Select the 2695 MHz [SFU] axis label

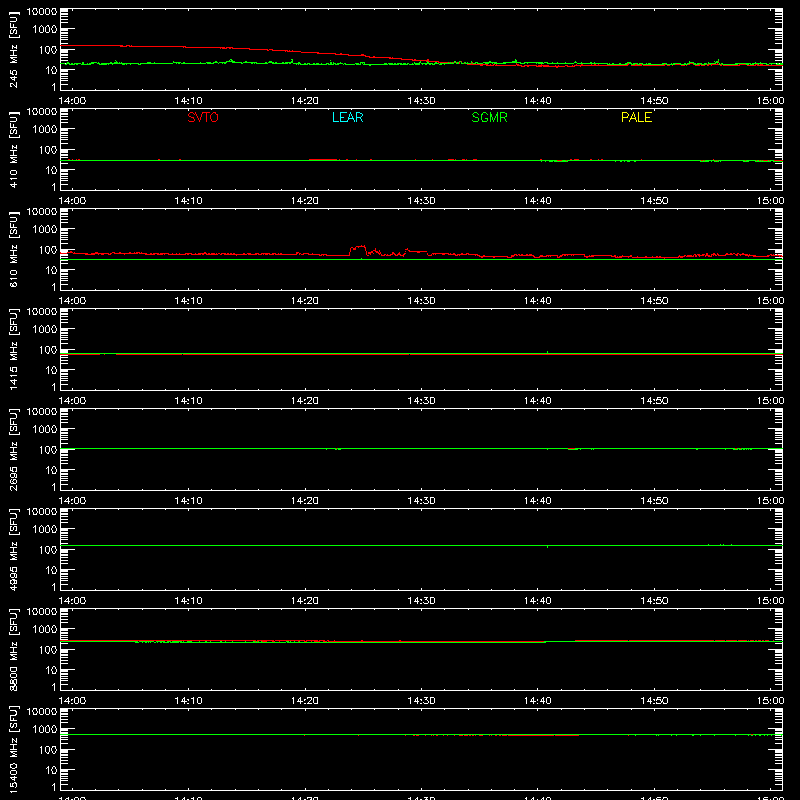pyautogui.click(x=14, y=449)
